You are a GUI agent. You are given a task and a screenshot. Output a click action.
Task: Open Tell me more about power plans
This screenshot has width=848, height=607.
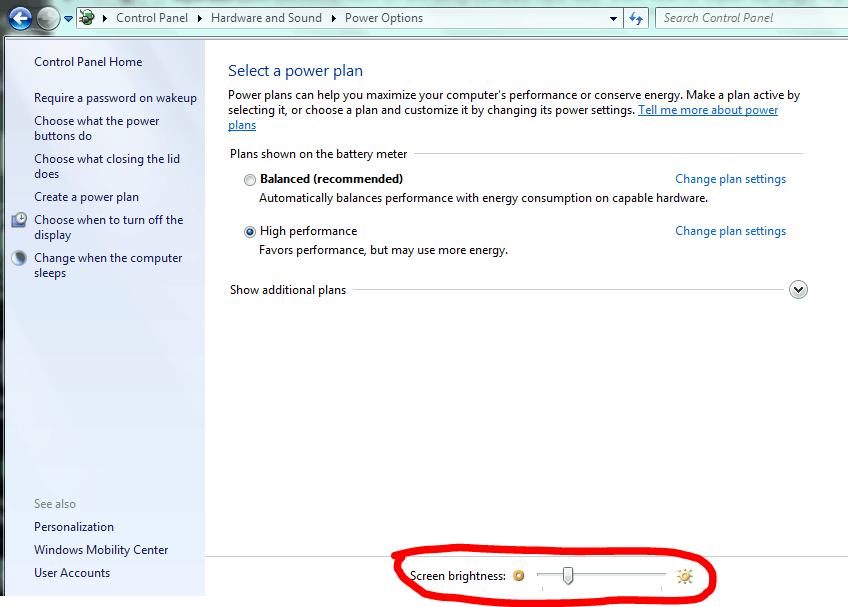point(708,110)
